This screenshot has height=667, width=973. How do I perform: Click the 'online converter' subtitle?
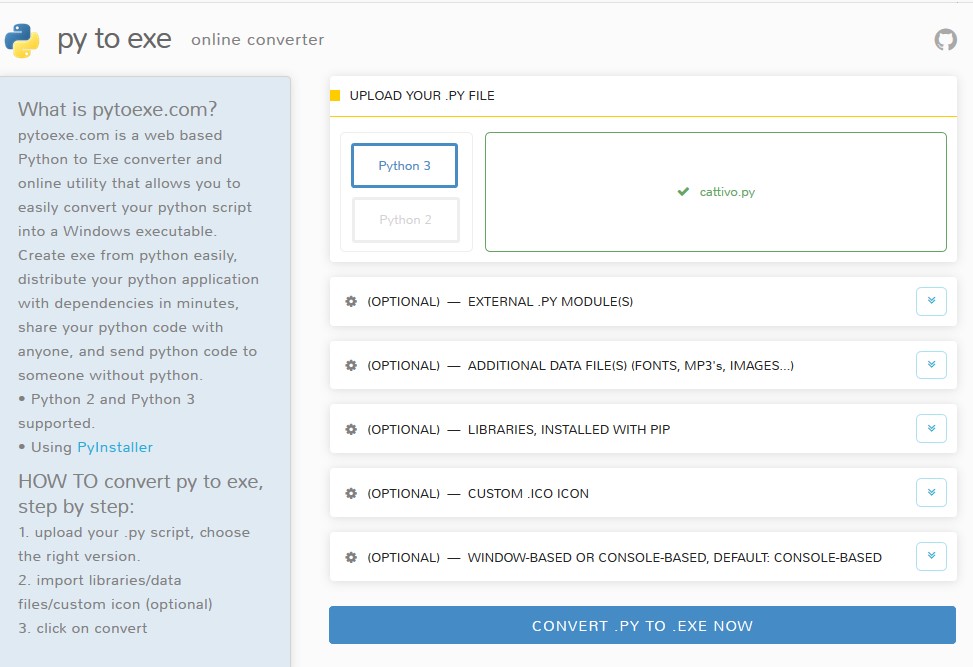point(258,40)
